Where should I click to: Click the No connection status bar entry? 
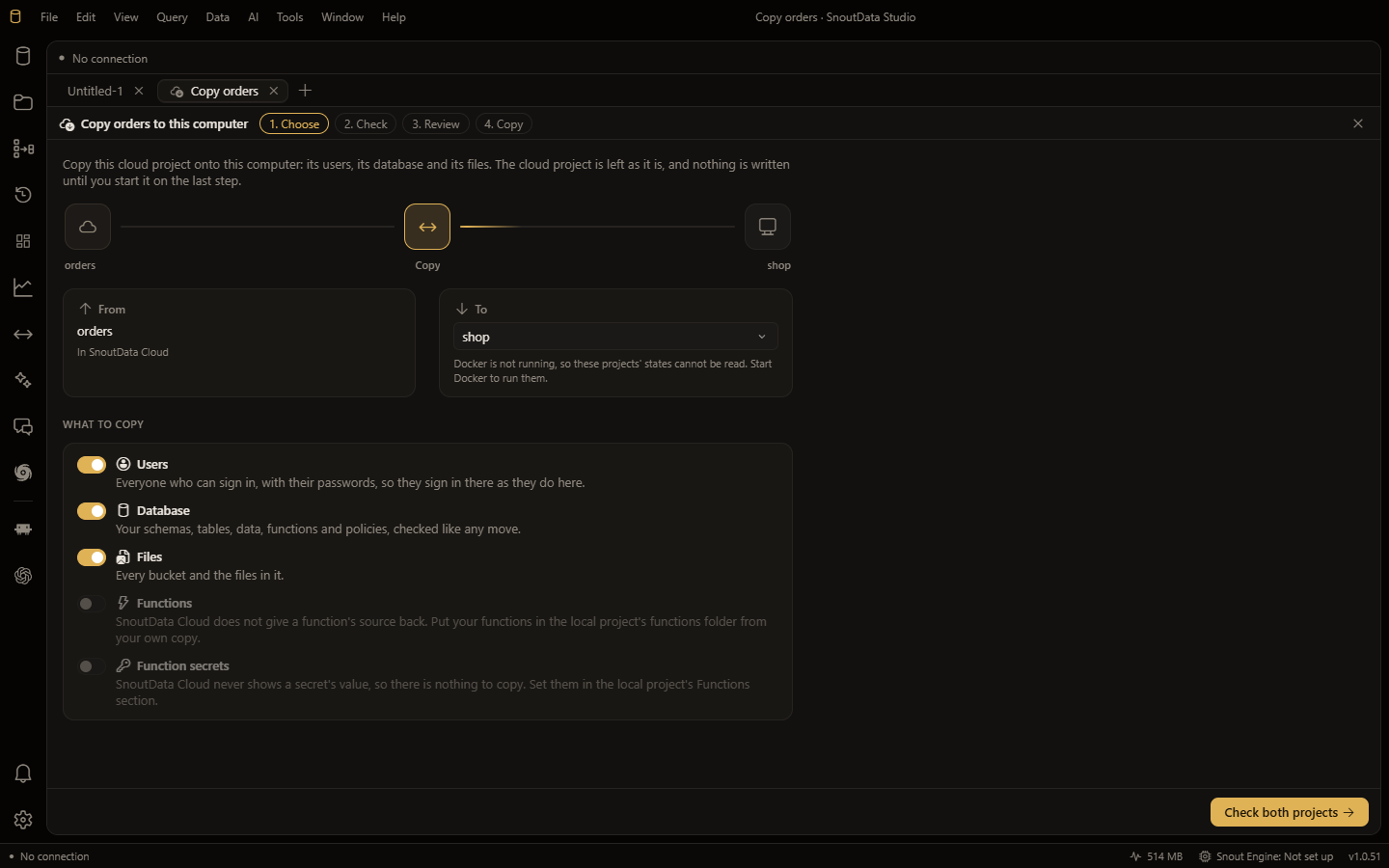point(48,856)
